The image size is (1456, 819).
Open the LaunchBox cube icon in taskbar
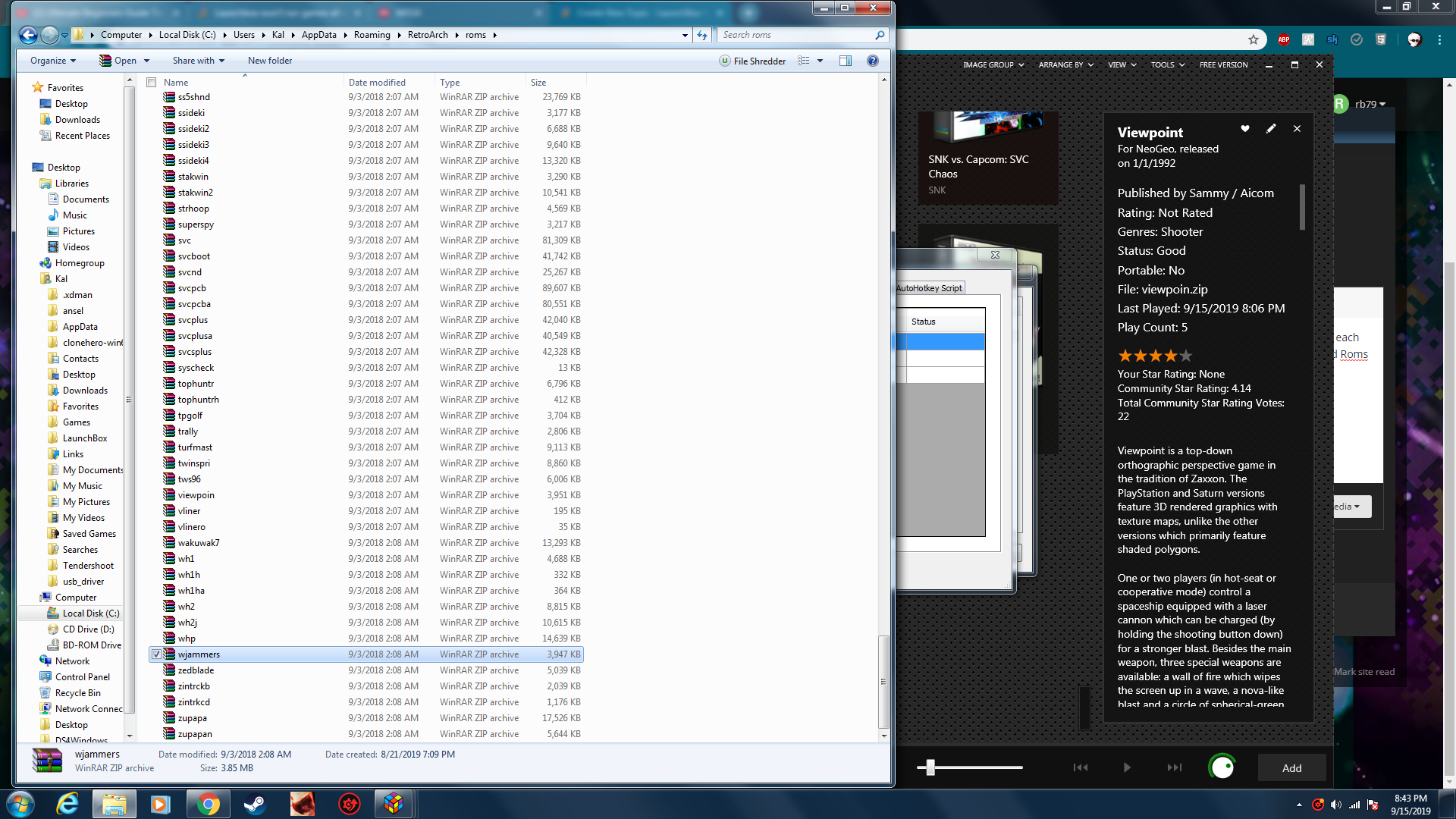pos(393,804)
